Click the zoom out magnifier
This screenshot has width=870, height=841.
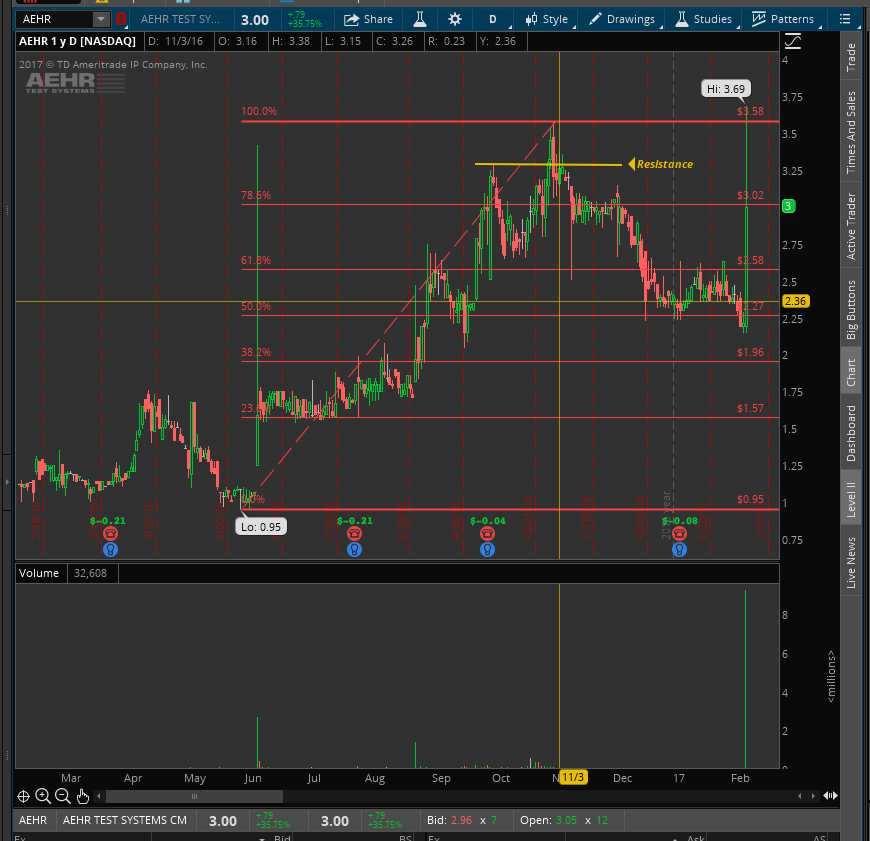point(63,796)
